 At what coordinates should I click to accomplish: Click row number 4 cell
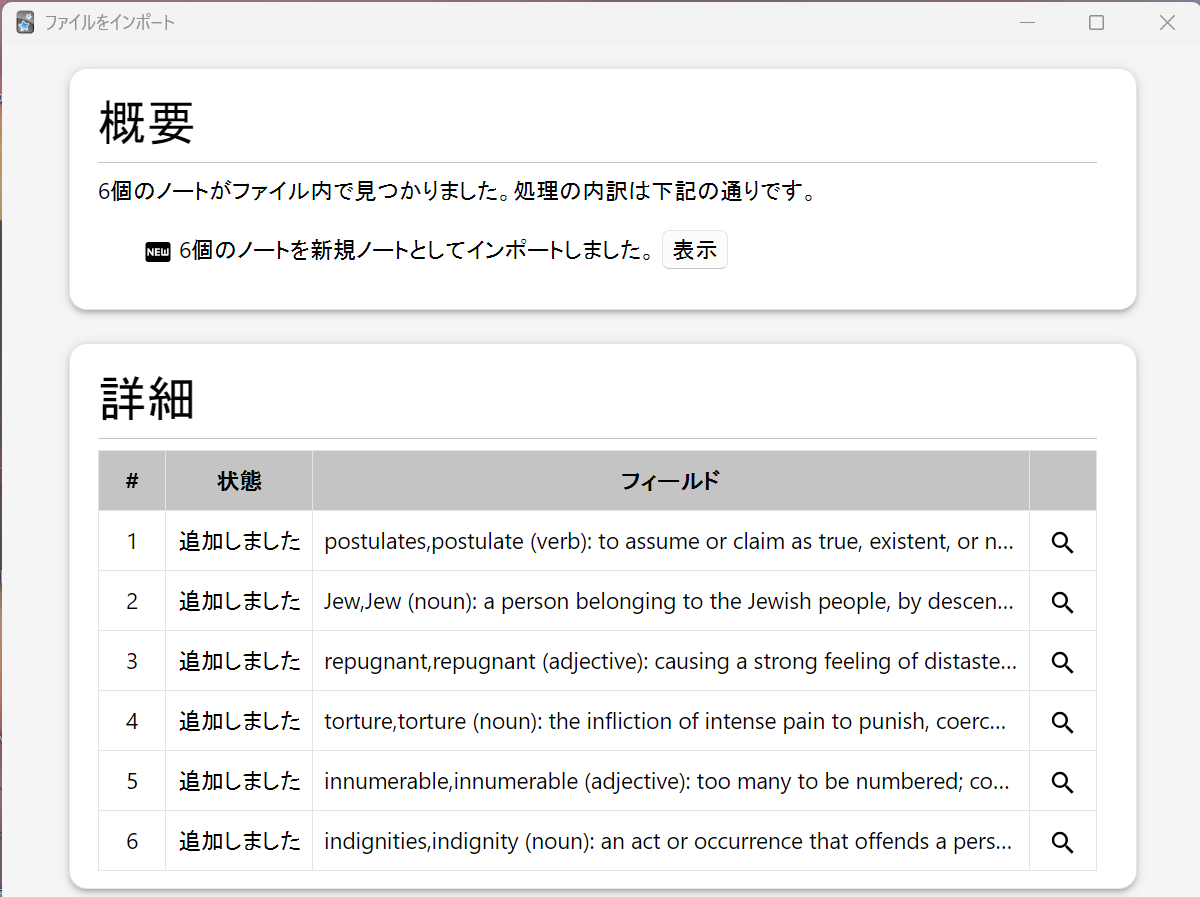[x=132, y=721]
